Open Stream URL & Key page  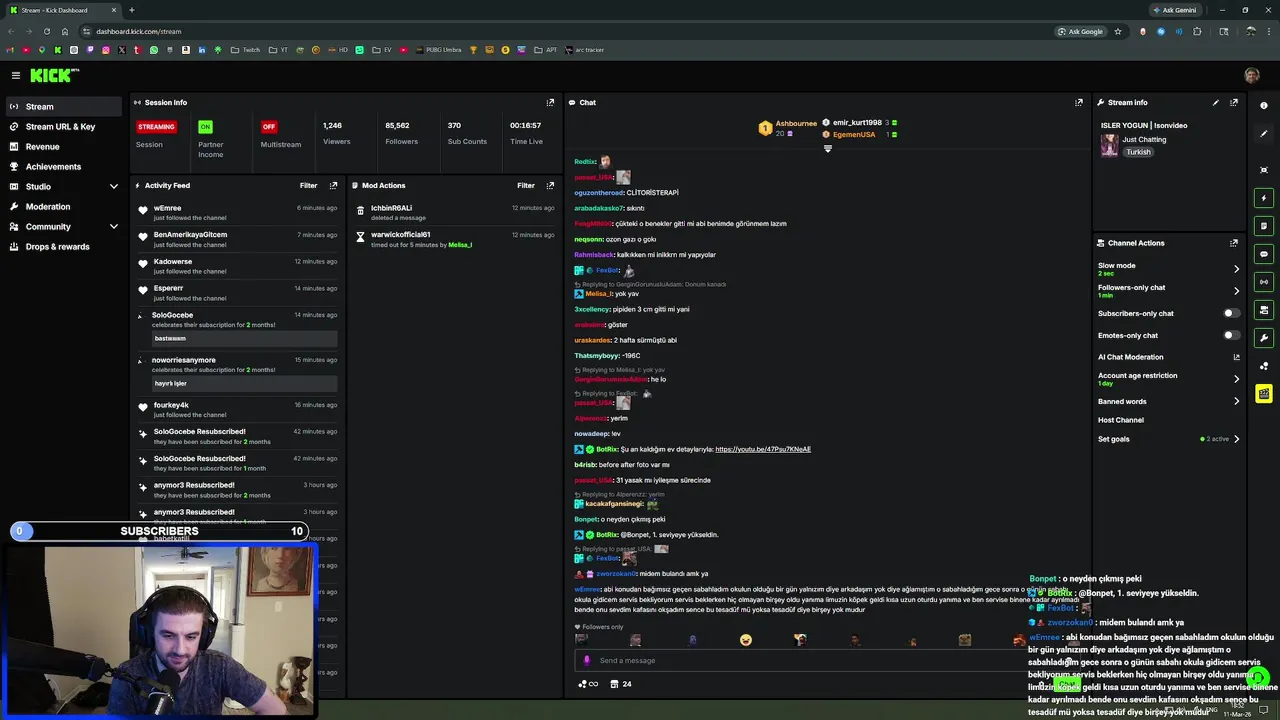point(64,126)
